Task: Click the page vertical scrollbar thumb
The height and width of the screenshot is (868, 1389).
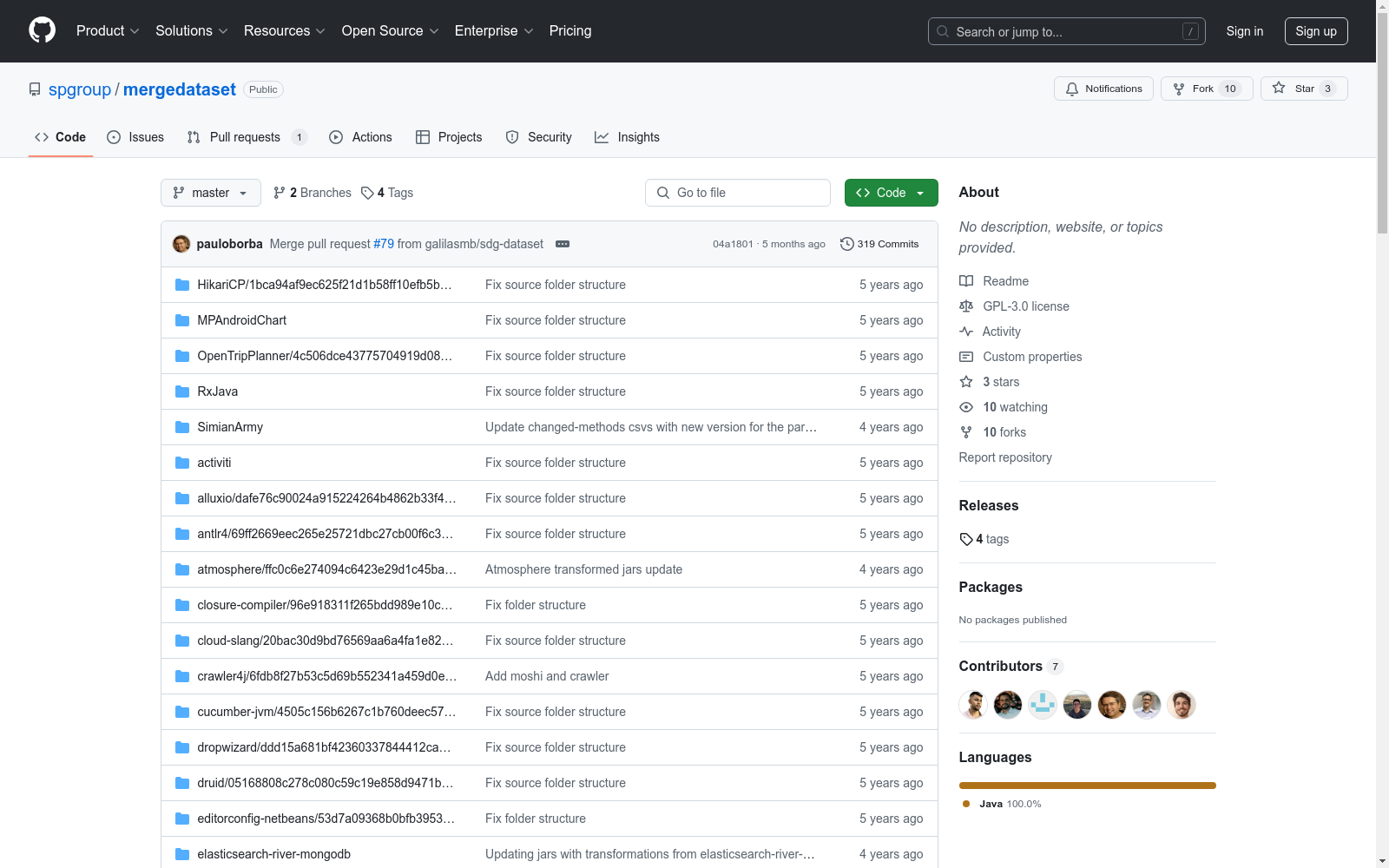Action: tap(1382, 122)
